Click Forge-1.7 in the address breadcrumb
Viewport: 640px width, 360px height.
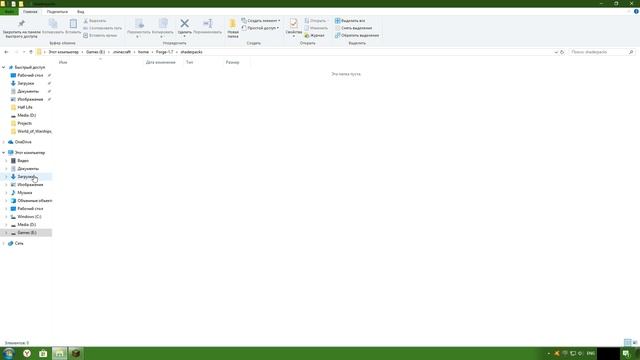164,52
